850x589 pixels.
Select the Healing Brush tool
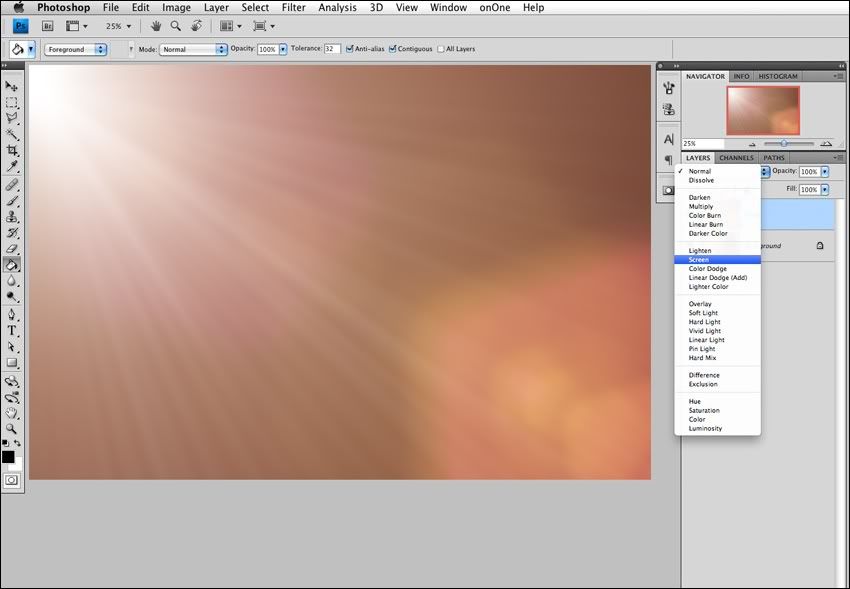coord(11,185)
